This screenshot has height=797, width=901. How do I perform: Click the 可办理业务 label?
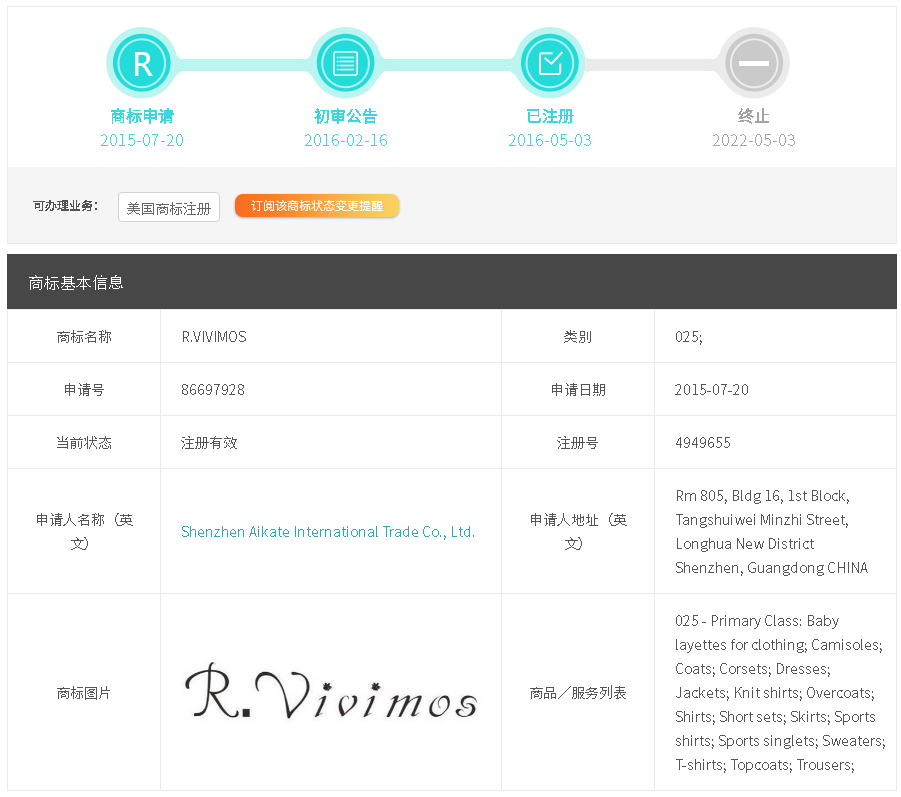tap(66, 206)
